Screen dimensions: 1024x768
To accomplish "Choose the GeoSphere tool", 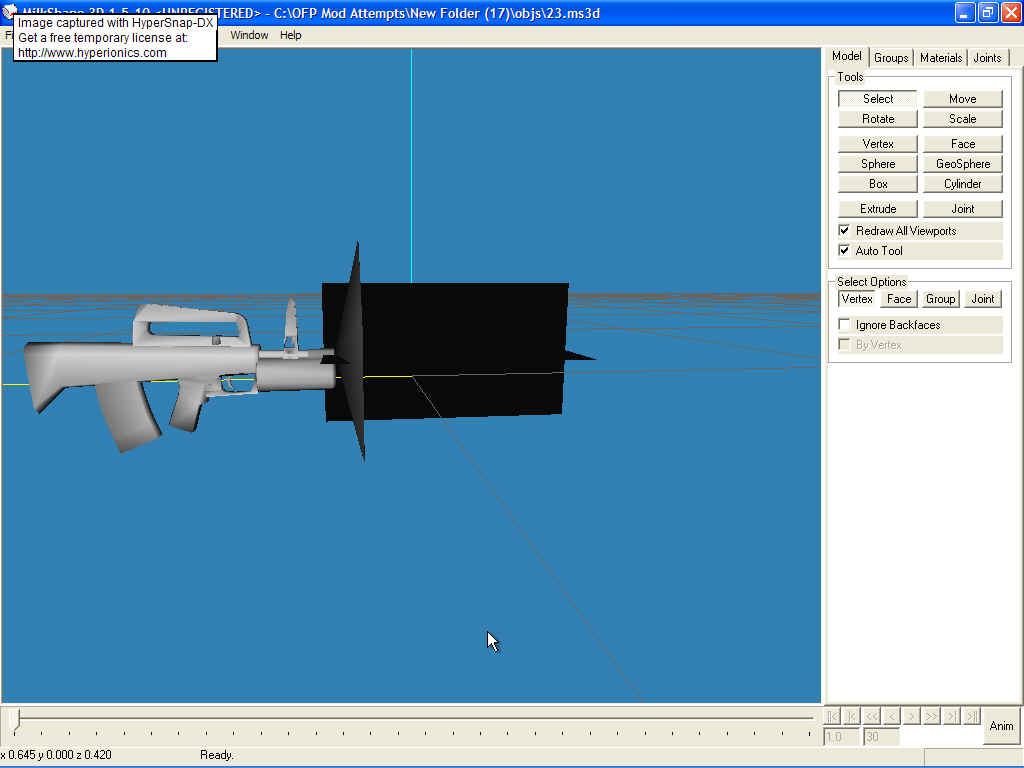I will [x=962, y=164].
